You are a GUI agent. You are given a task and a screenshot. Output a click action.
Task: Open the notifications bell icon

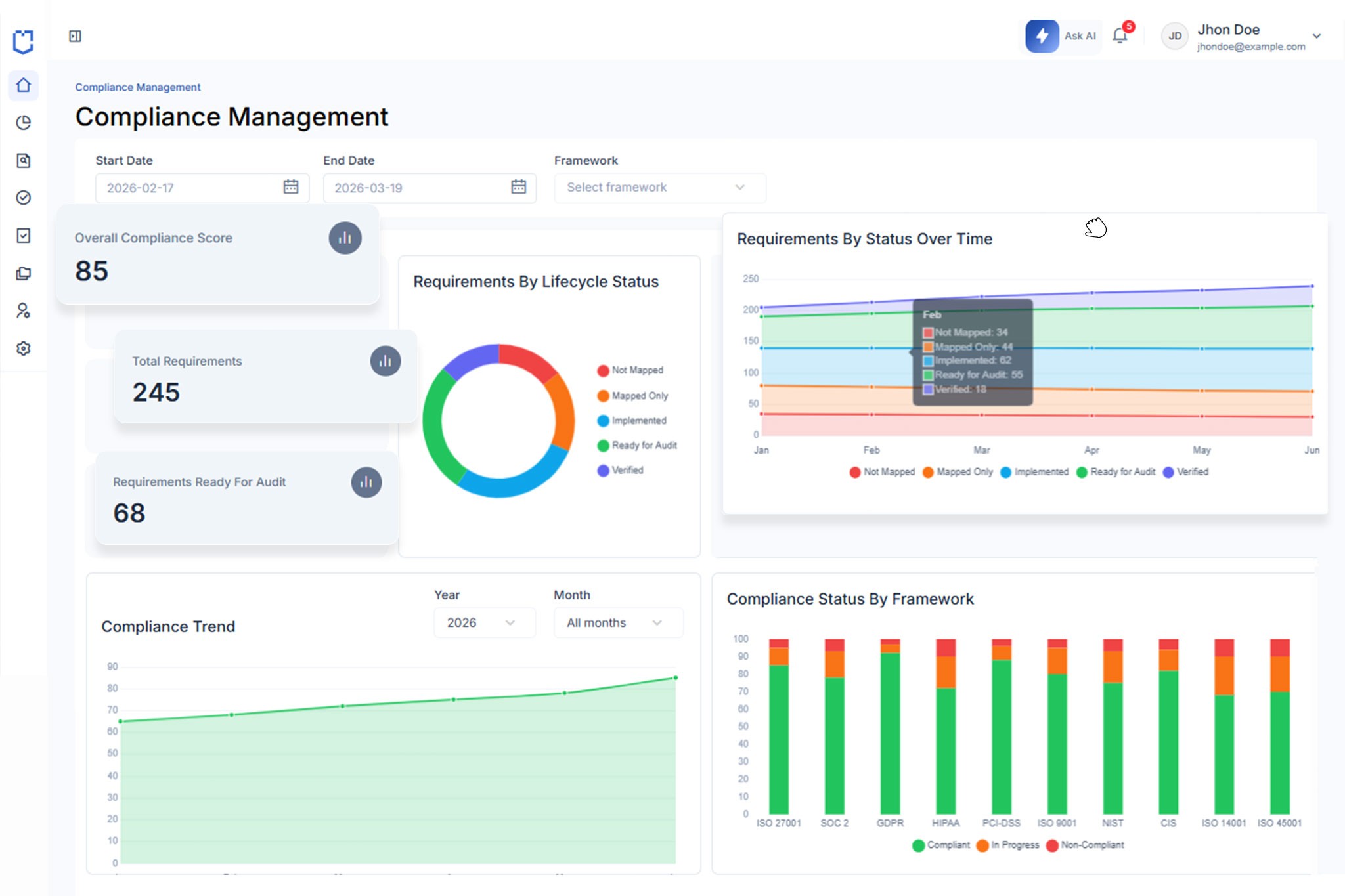(x=1120, y=35)
